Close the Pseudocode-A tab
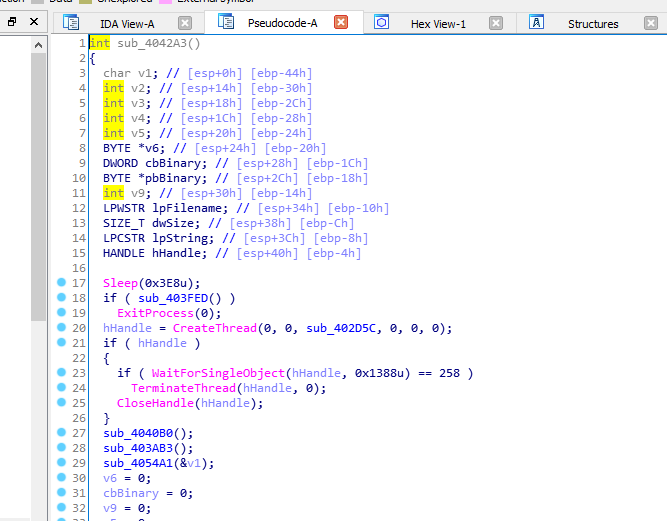This screenshot has width=667, height=521. click(341, 22)
